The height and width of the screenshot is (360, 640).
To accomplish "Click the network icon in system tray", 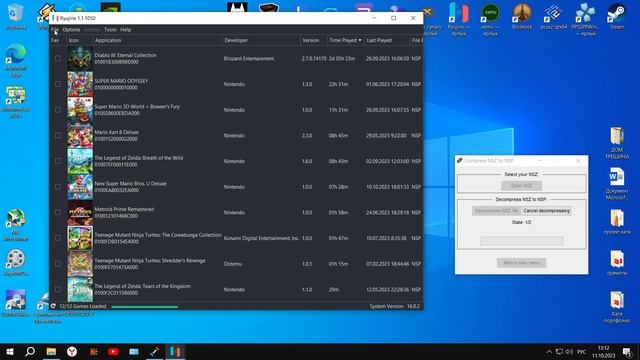I will point(559,351).
